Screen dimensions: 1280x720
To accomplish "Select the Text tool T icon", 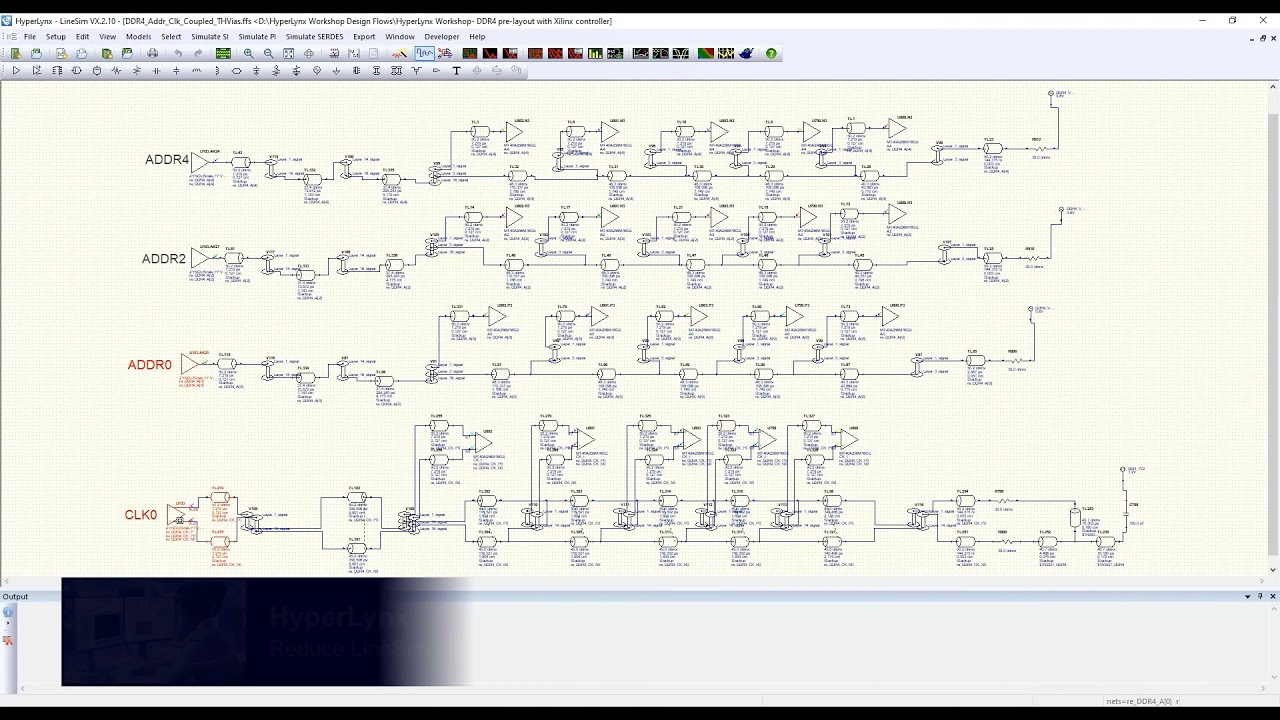I will (x=457, y=71).
